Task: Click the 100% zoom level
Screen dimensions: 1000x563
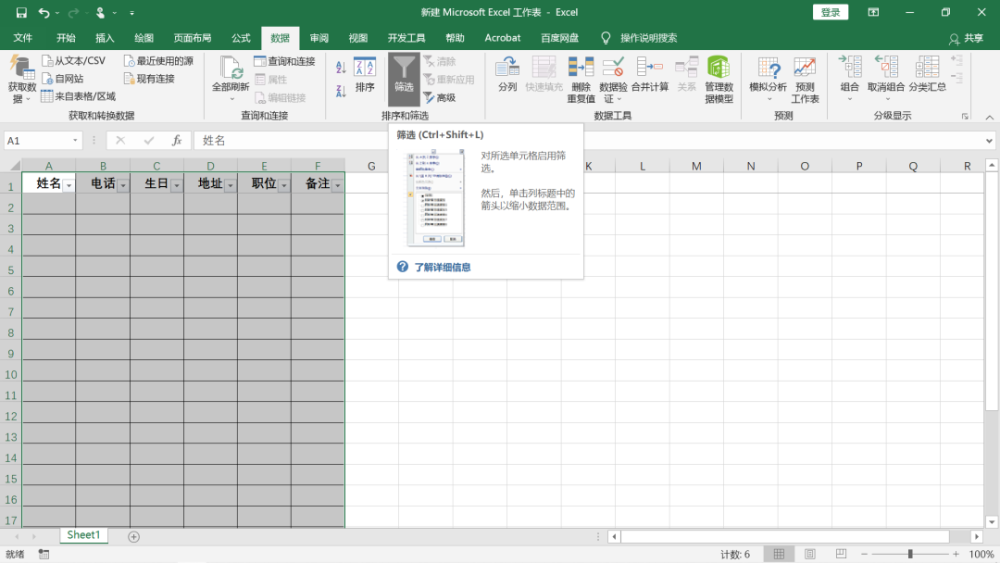Action: pos(981,554)
